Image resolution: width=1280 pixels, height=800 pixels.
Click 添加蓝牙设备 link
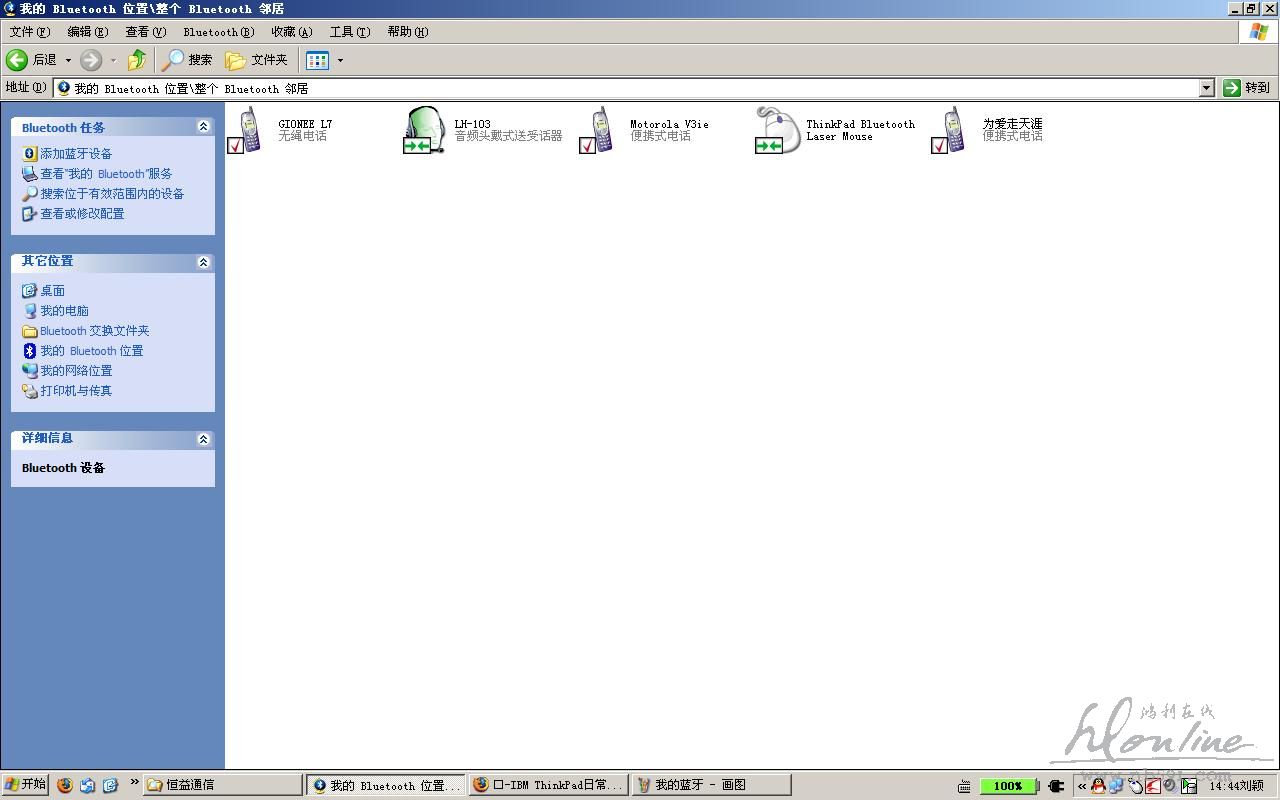76,154
